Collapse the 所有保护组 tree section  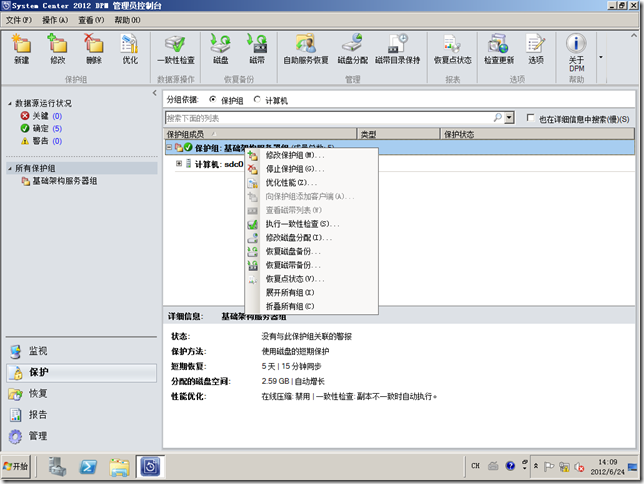[9, 168]
